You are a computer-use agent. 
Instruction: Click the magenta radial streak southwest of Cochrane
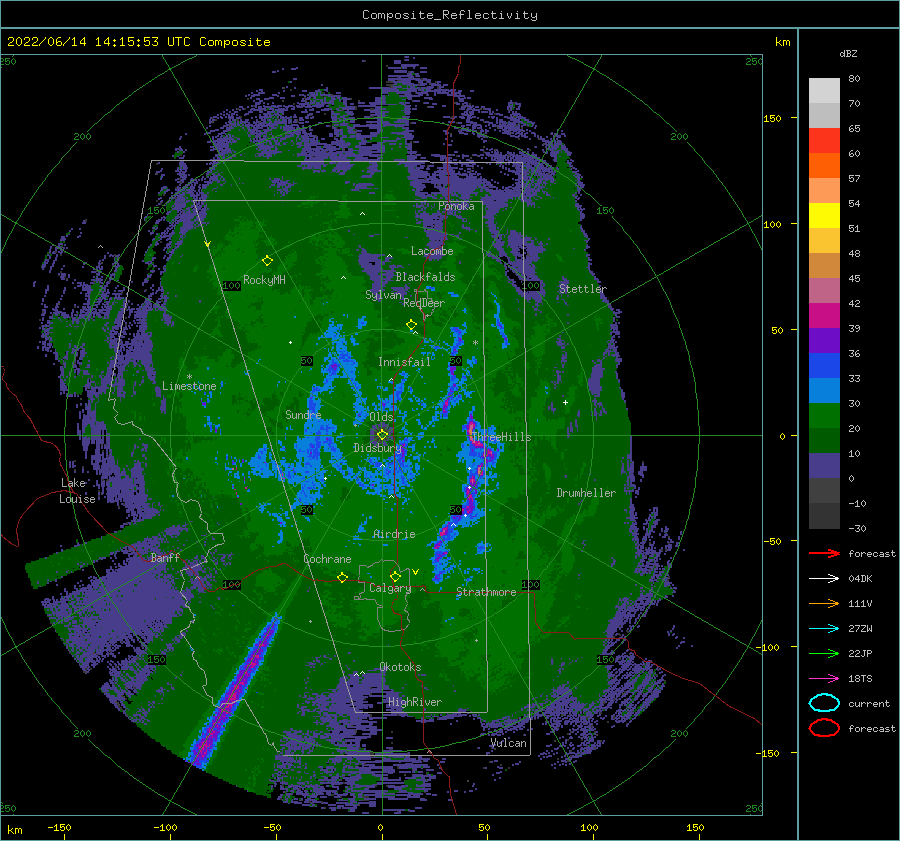point(232,693)
